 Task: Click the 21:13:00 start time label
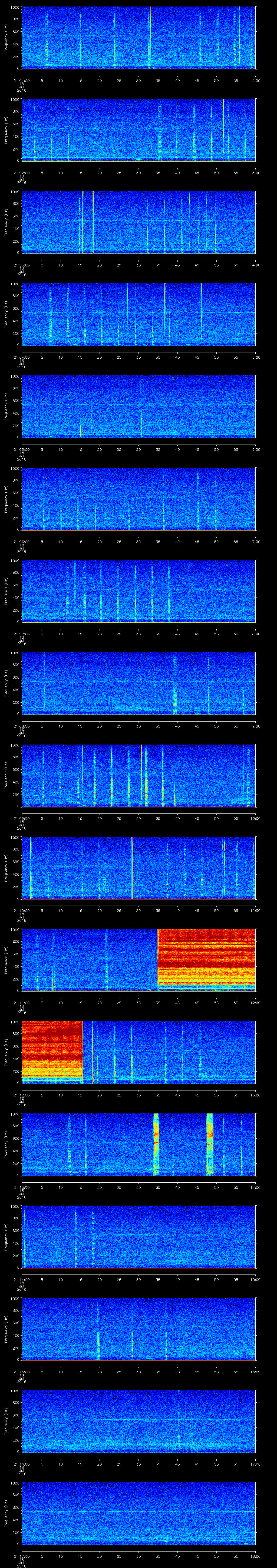click(x=21, y=1187)
